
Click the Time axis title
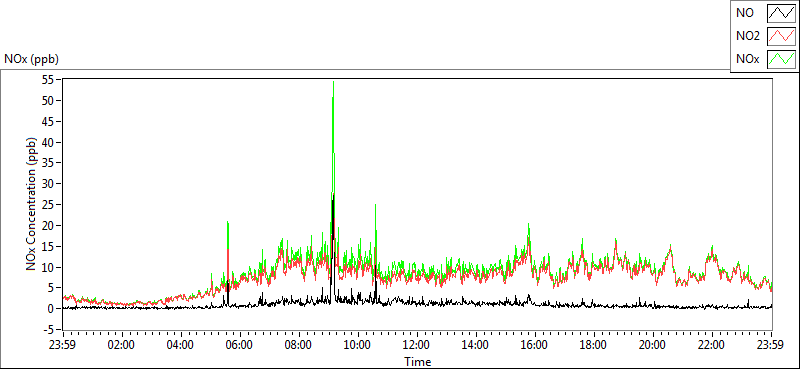[418, 362]
